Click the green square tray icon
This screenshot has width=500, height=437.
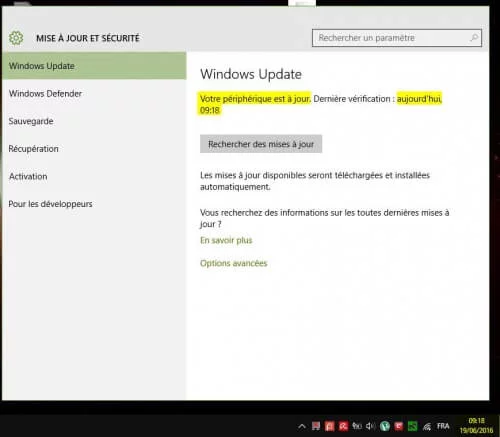tap(413, 426)
